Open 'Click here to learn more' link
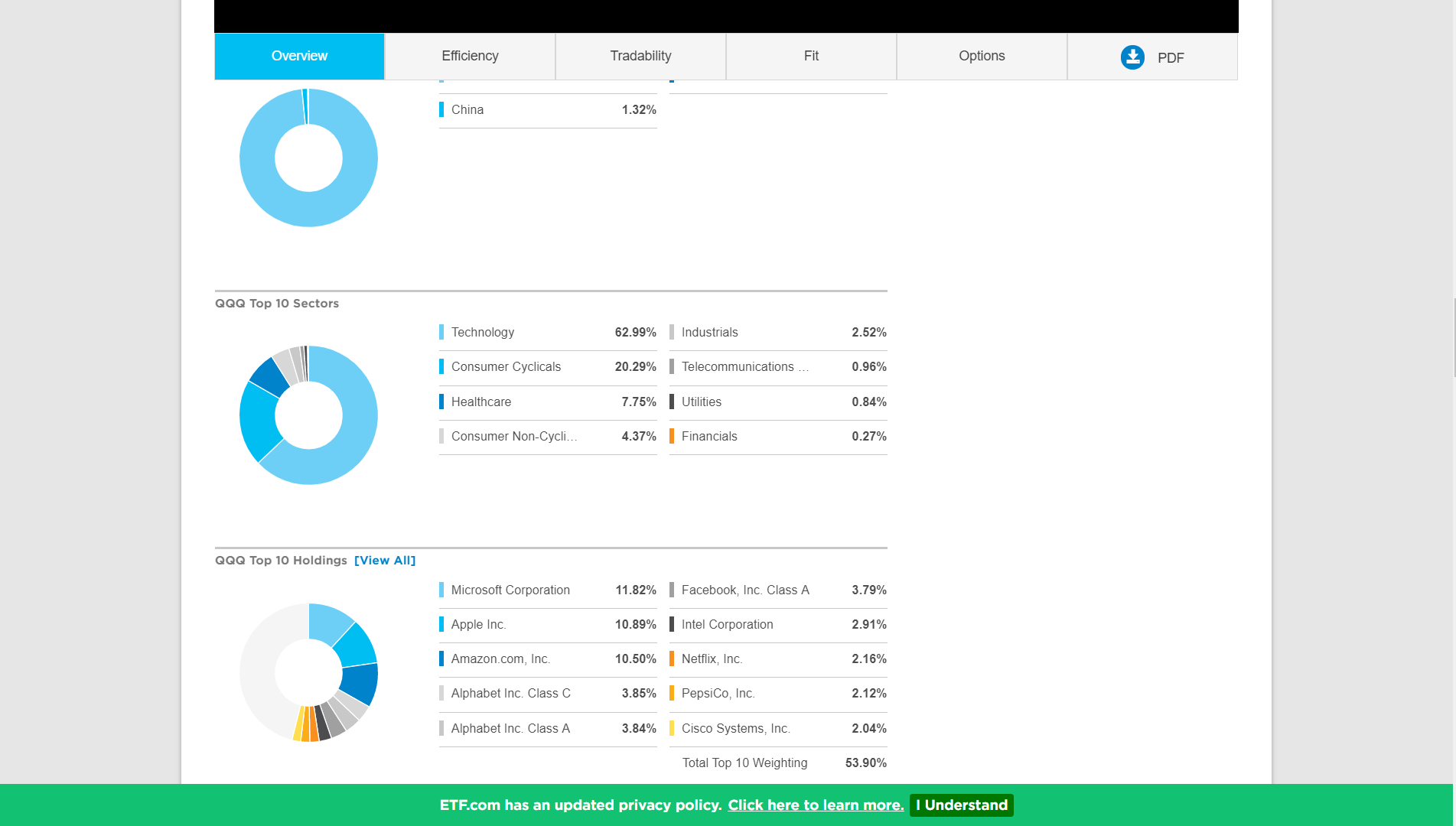 [816, 805]
